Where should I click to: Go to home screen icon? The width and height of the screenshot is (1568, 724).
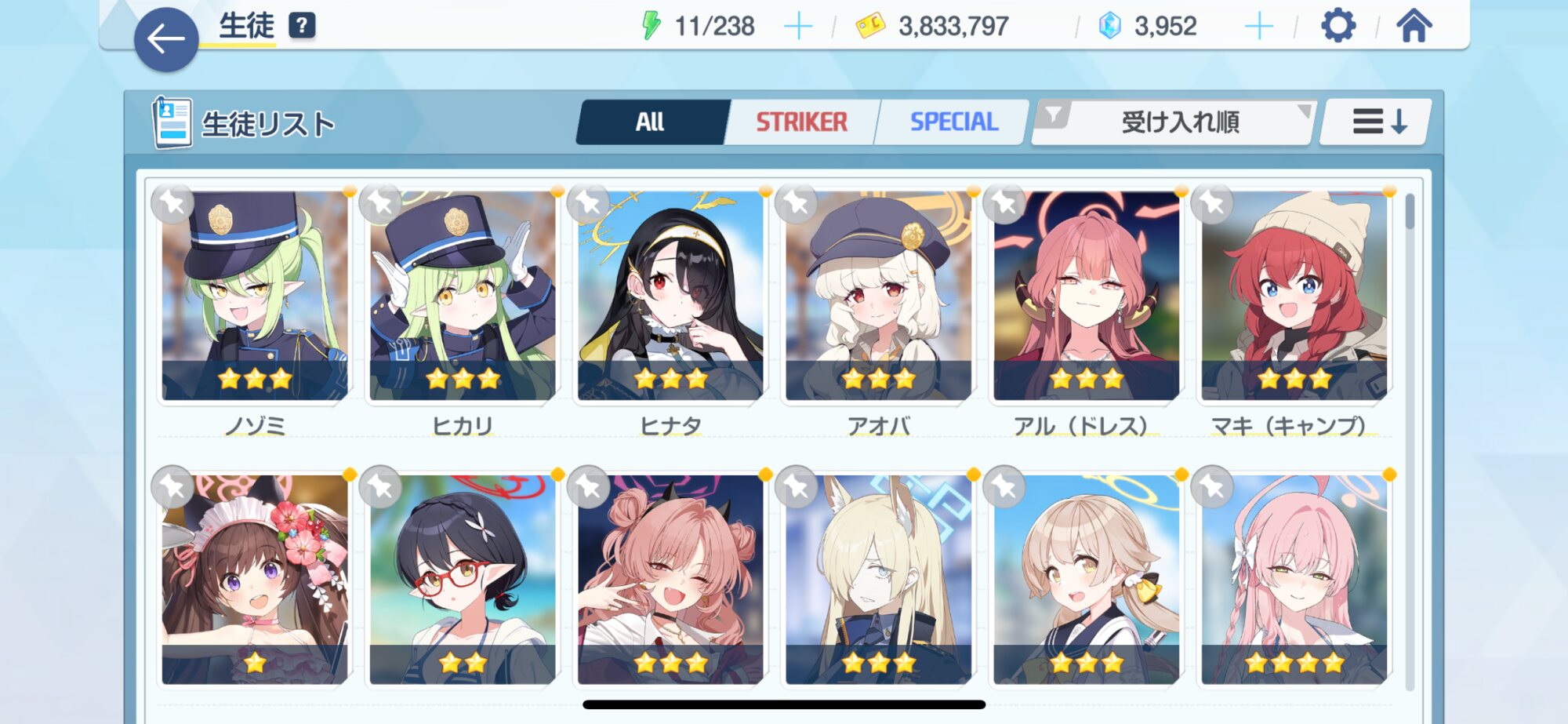click(1414, 26)
